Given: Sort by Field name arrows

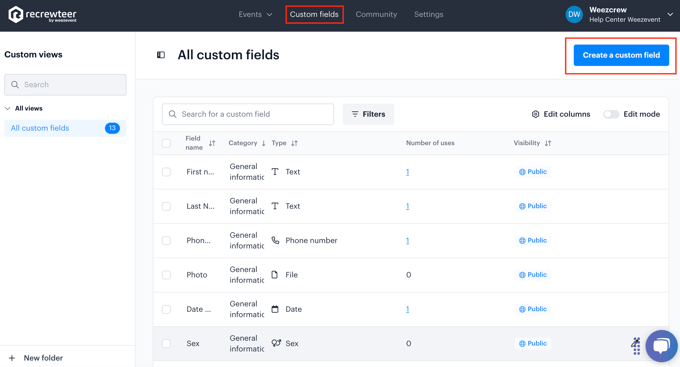Looking at the screenshot, I should pyautogui.click(x=212, y=143).
